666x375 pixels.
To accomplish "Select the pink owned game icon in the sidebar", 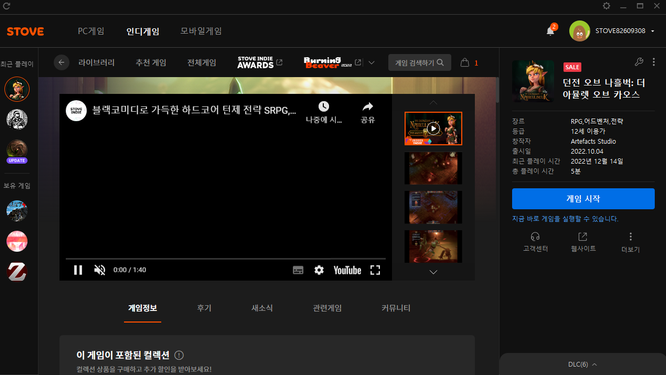I will click(17, 241).
